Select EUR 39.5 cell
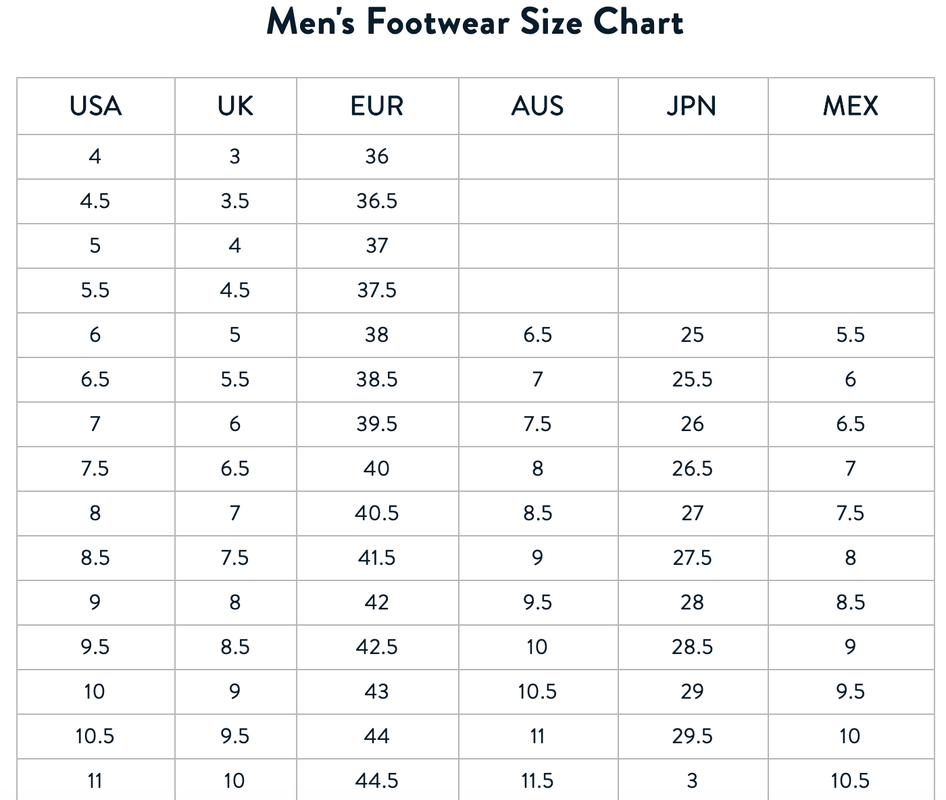 pos(377,425)
